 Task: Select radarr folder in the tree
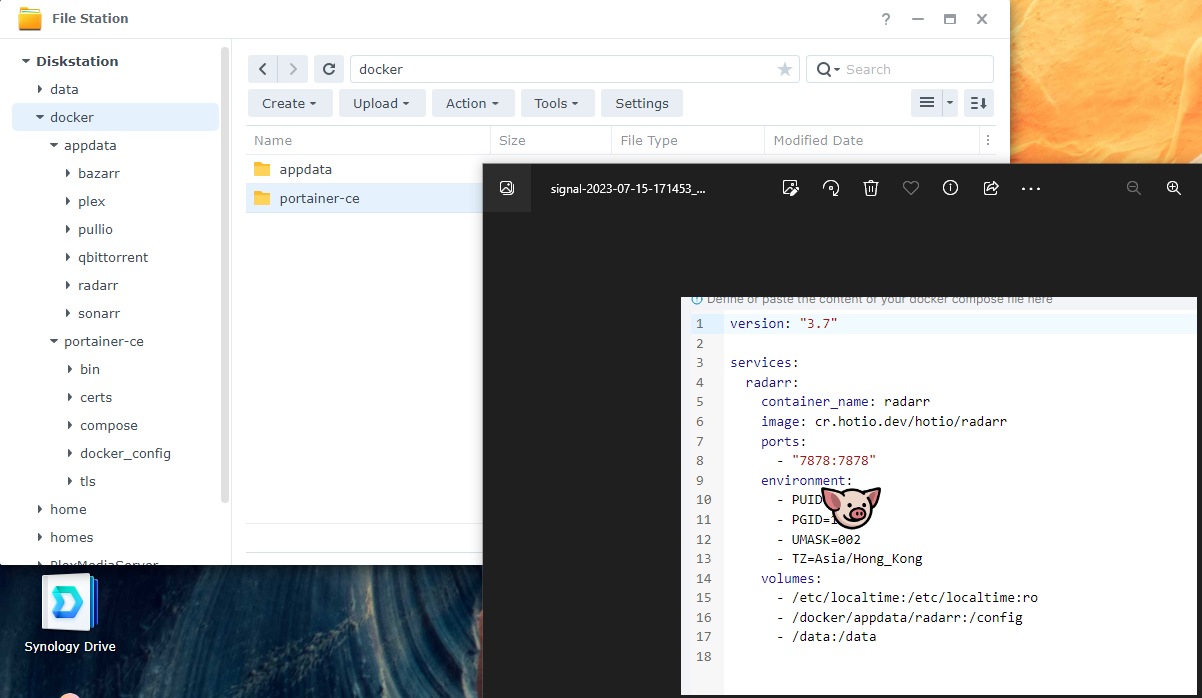pos(98,285)
